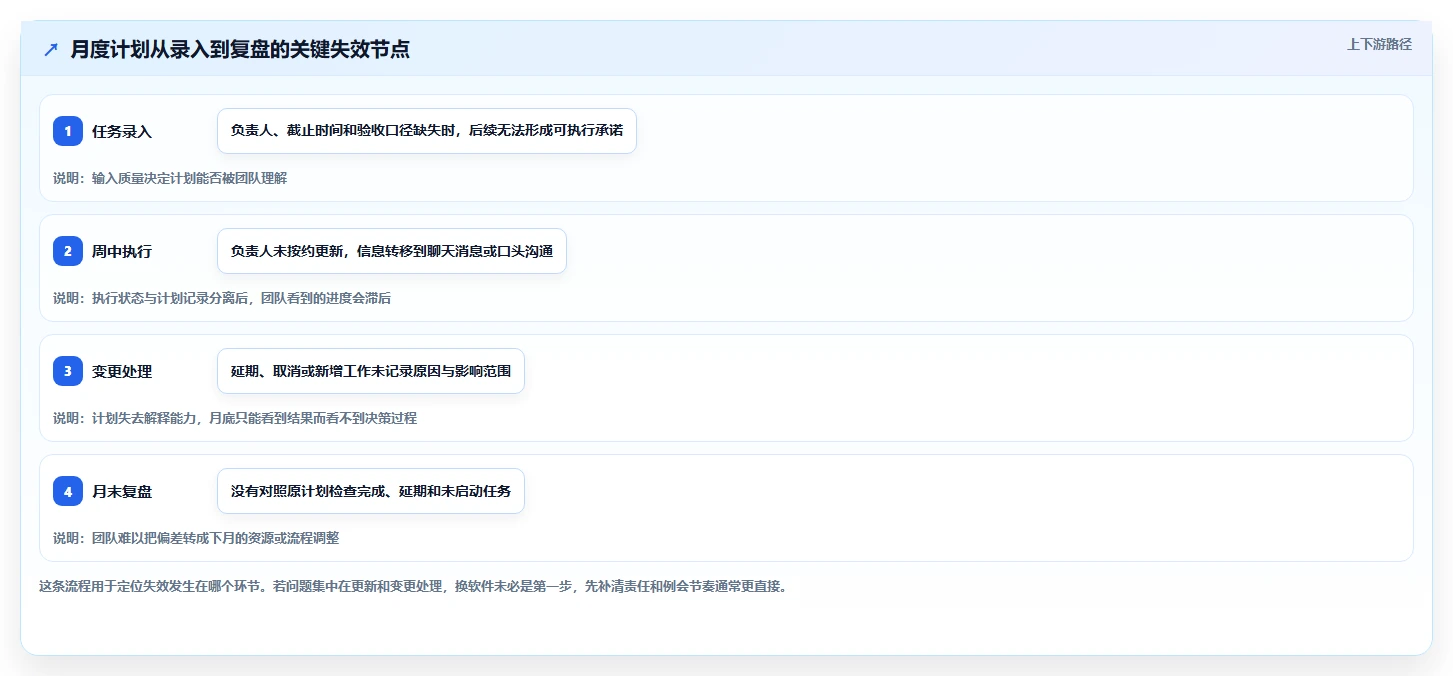Select step badge number 4

(x=68, y=491)
